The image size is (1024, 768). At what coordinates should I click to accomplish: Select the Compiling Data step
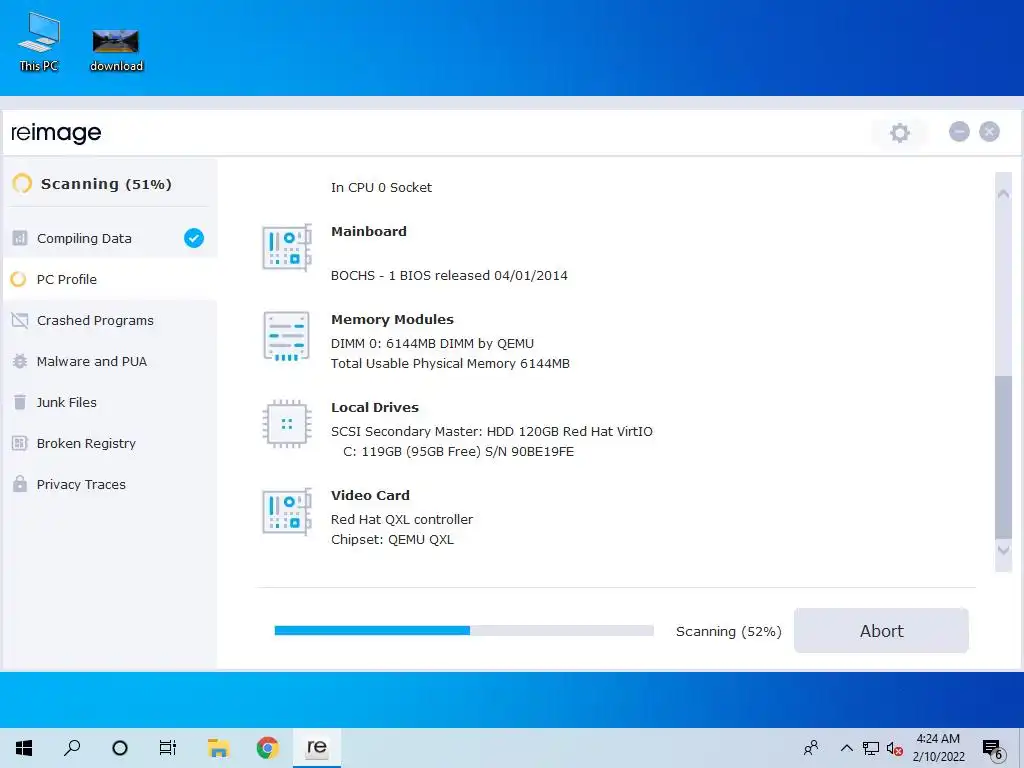[x=110, y=238]
